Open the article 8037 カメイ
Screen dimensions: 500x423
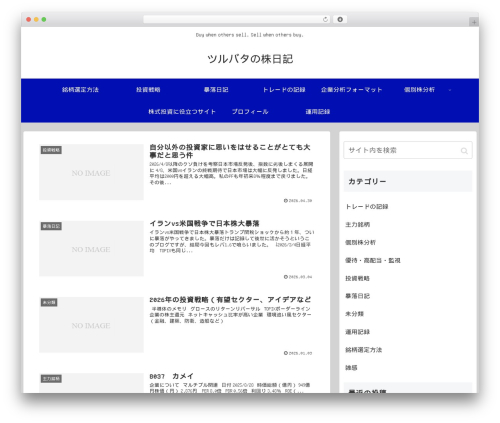coord(171,376)
